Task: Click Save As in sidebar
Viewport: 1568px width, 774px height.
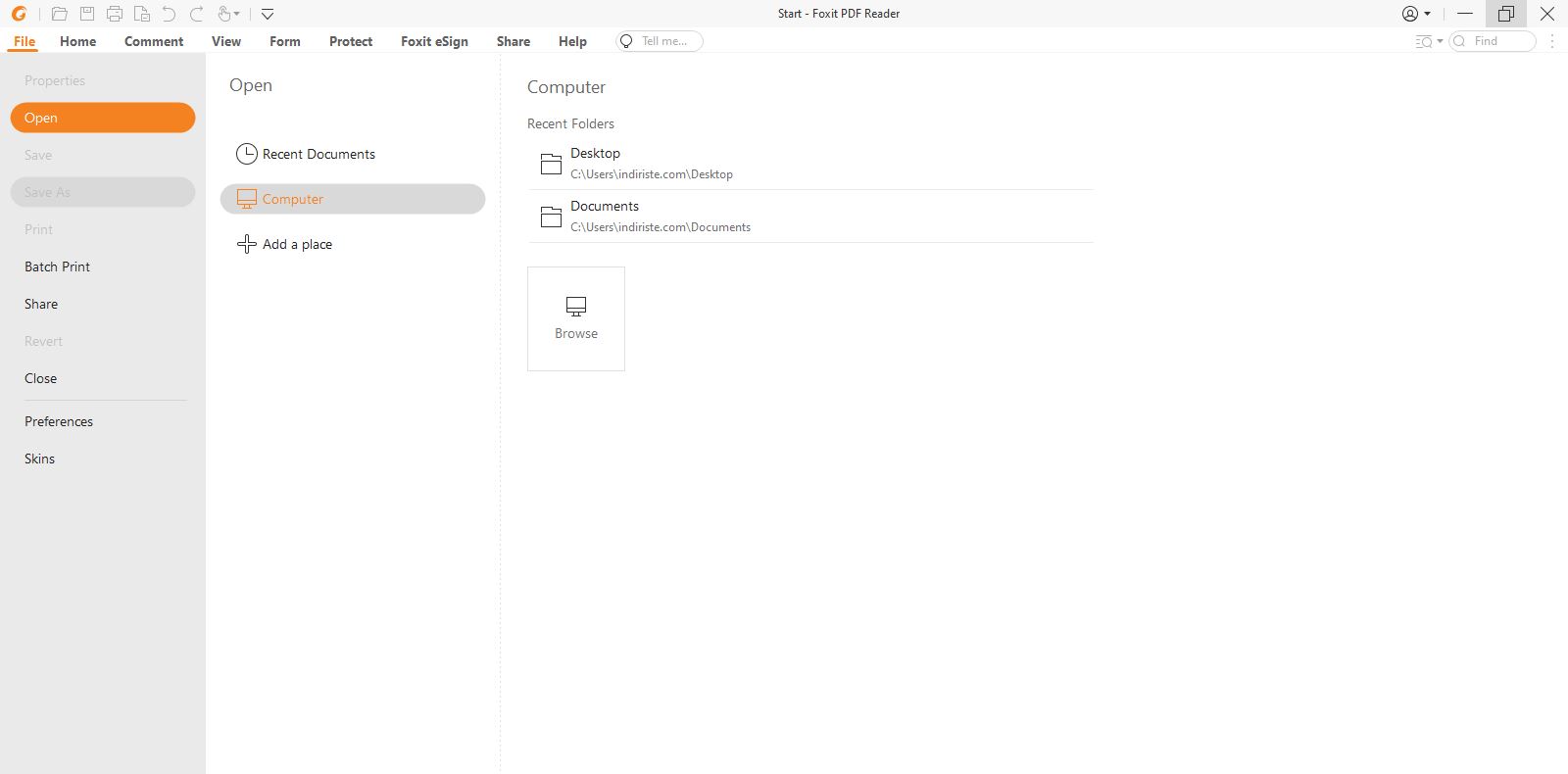Action: (x=103, y=192)
